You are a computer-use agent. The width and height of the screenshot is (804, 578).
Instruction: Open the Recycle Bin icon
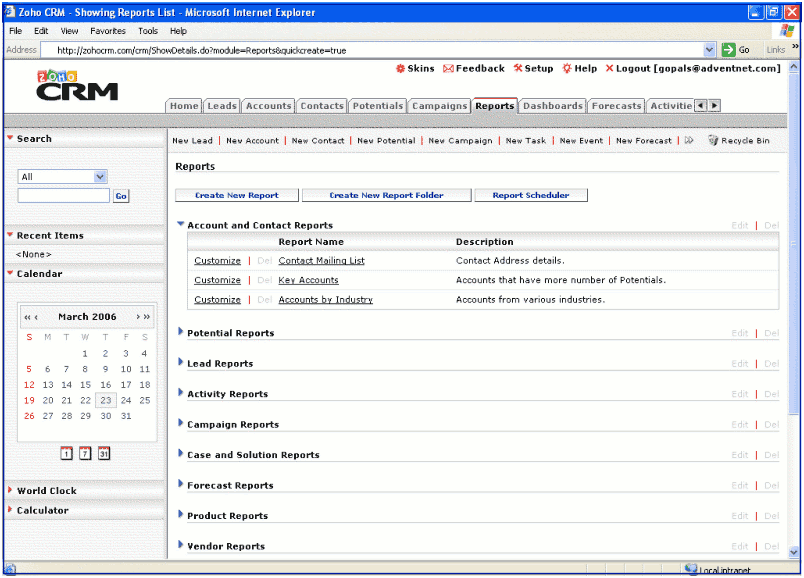(713, 140)
